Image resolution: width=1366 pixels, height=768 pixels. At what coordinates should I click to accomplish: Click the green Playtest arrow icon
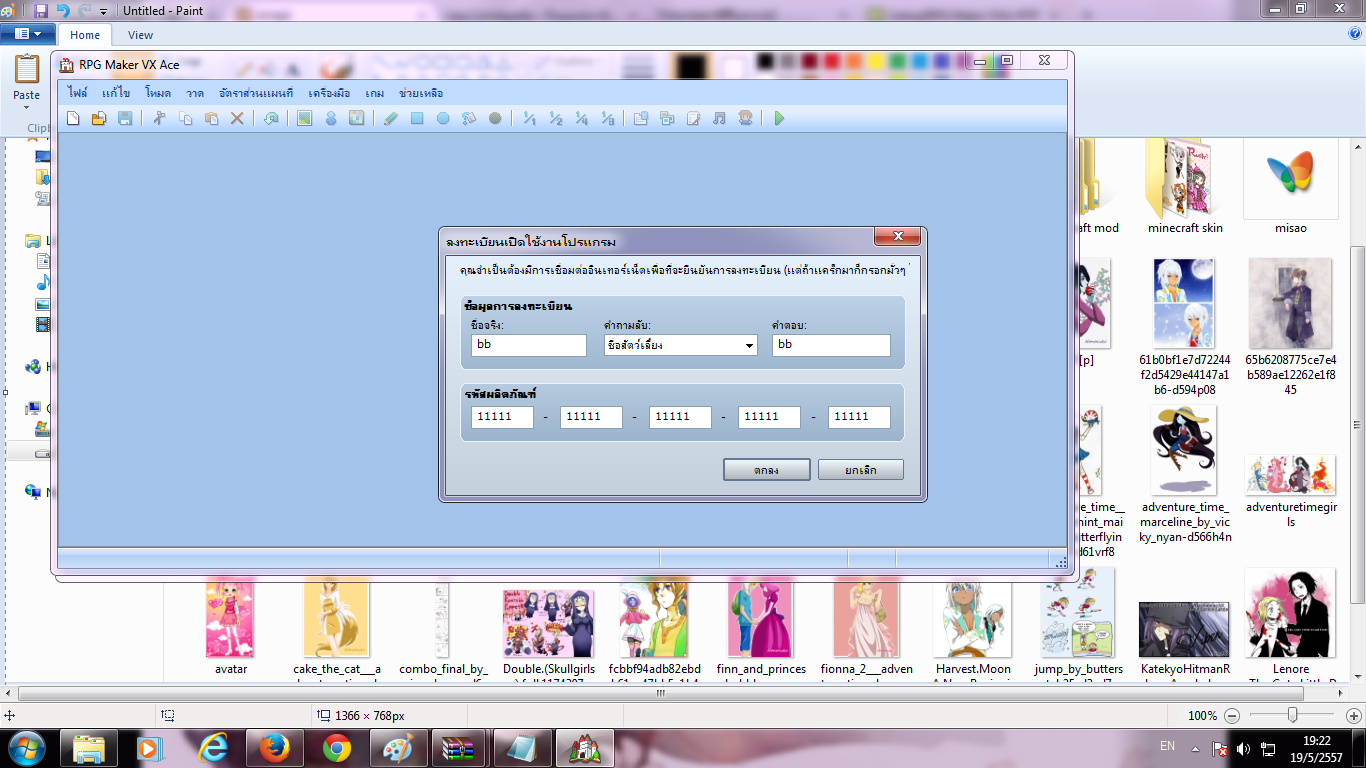pos(779,119)
